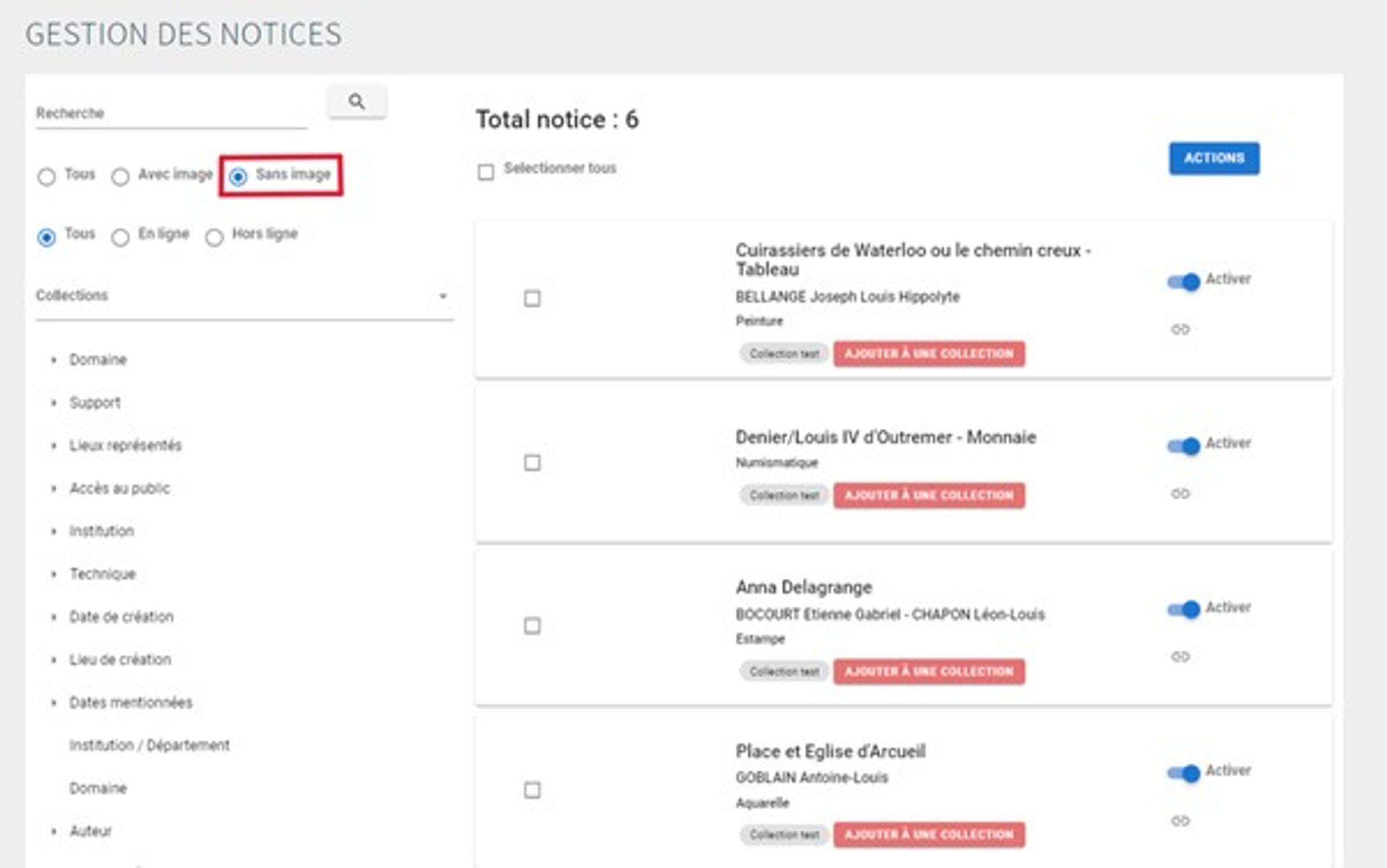The width and height of the screenshot is (1387, 868).
Task: Expand the Technique filter facet
Action: (102, 574)
